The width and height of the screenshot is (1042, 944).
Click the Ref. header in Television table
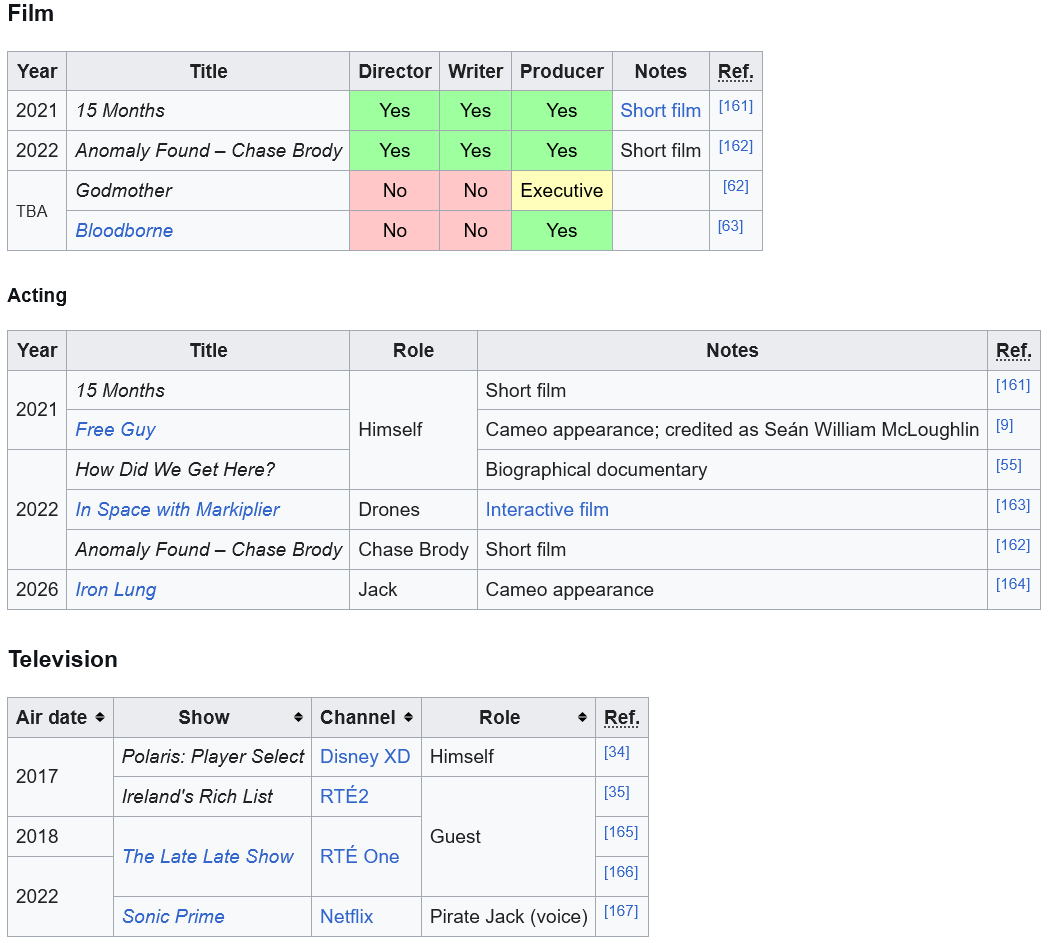click(621, 717)
